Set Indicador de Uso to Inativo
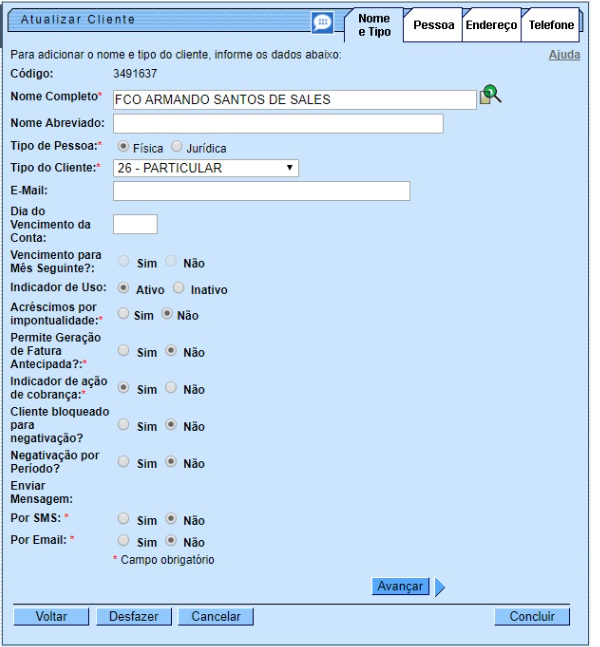 click(179, 288)
